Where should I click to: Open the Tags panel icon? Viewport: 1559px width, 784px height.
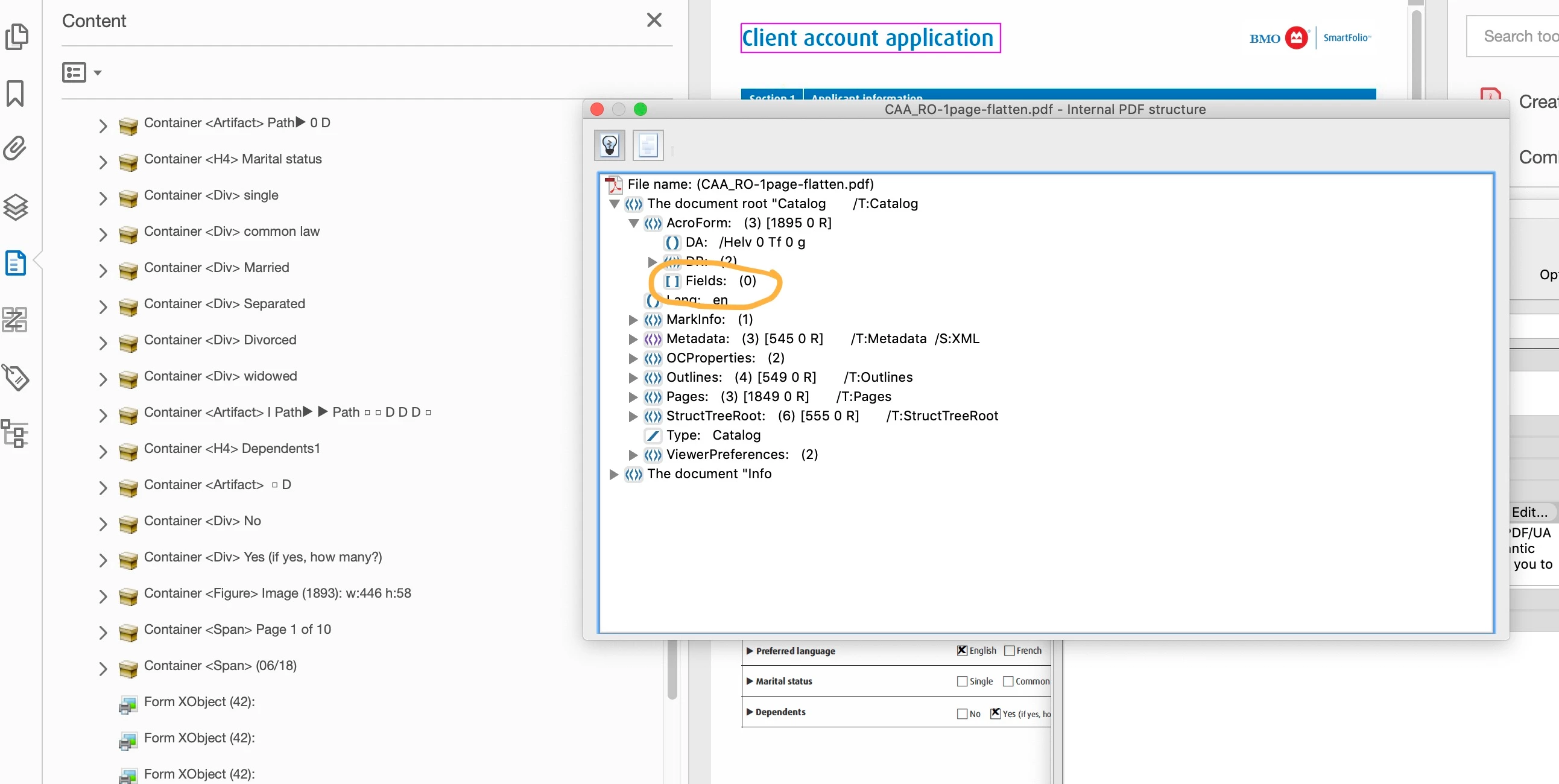(x=15, y=377)
